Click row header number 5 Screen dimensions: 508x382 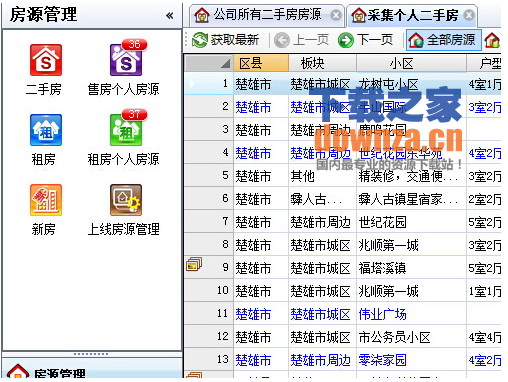click(209, 176)
